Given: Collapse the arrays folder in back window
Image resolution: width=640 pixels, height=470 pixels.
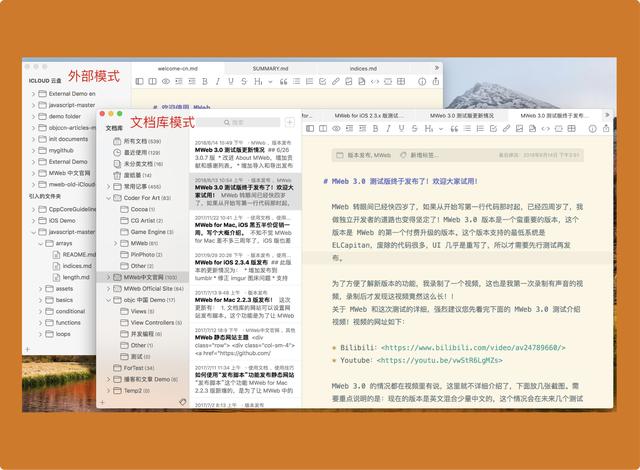Looking at the screenshot, I should 40,243.
